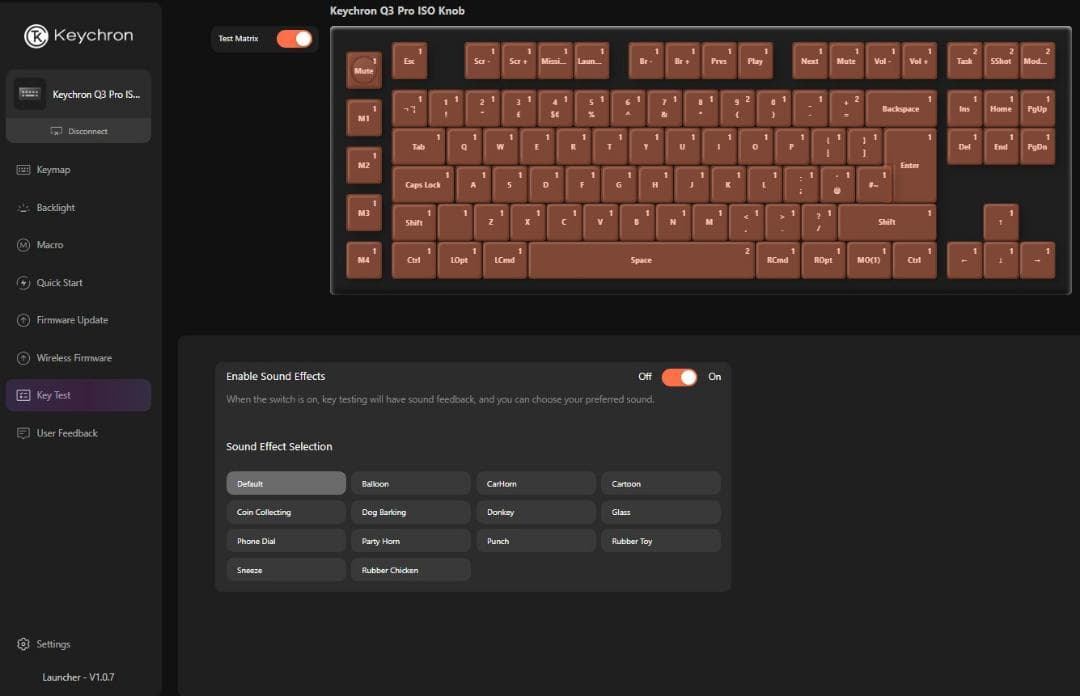Open the Wireless Firmware page
This screenshot has height=696, width=1080.
75,357
